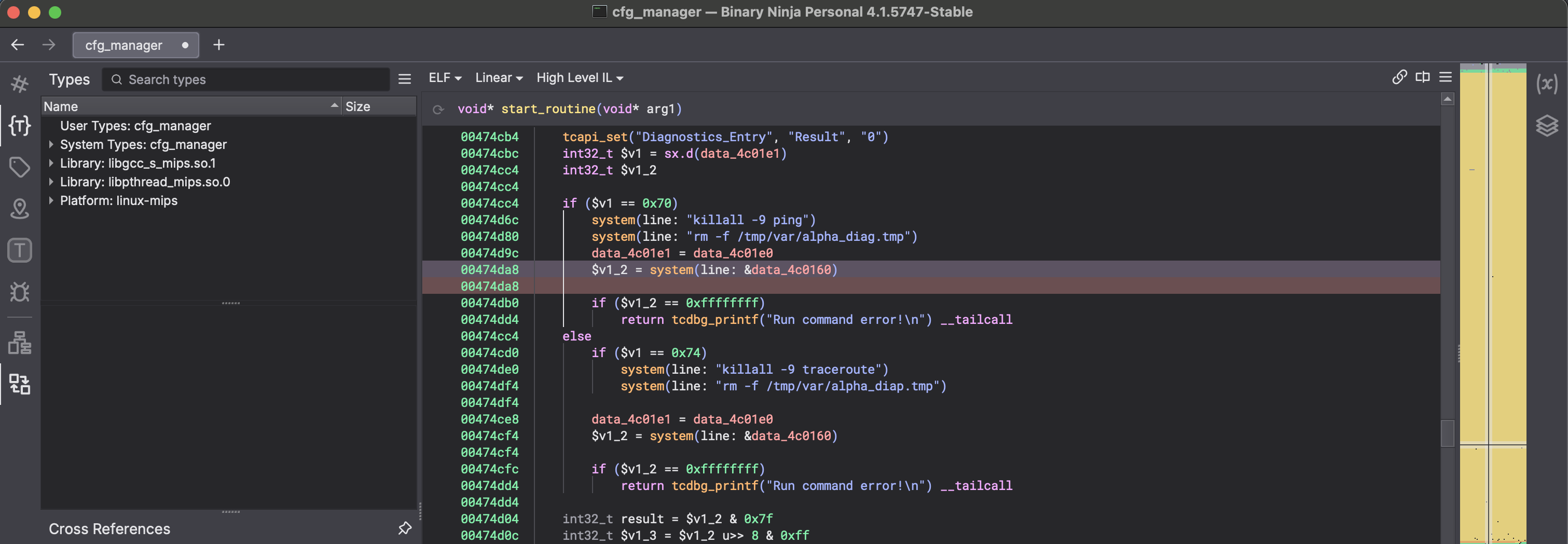Open the High Level IL dropdown
This screenshot has height=544, width=1568.
pos(580,78)
